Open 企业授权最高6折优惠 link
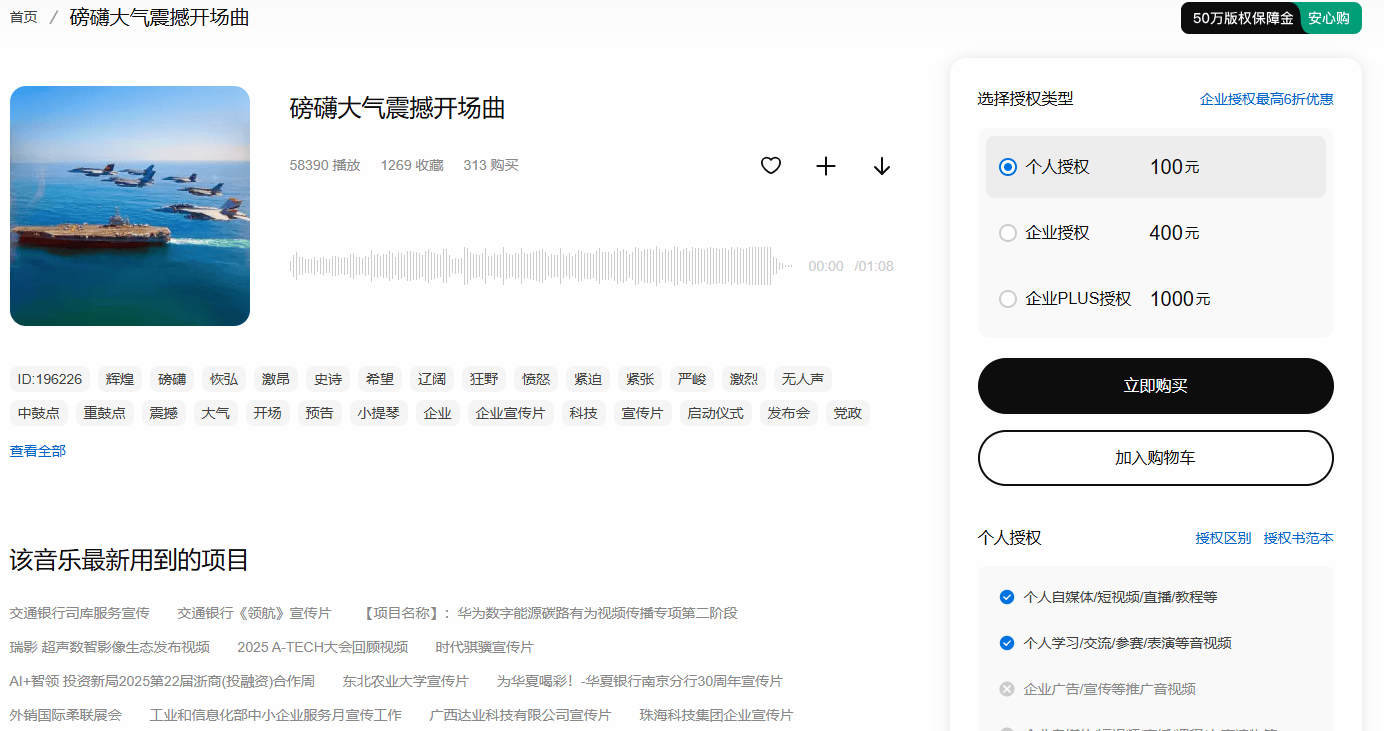Image resolution: width=1384 pixels, height=731 pixels. point(1266,99)
